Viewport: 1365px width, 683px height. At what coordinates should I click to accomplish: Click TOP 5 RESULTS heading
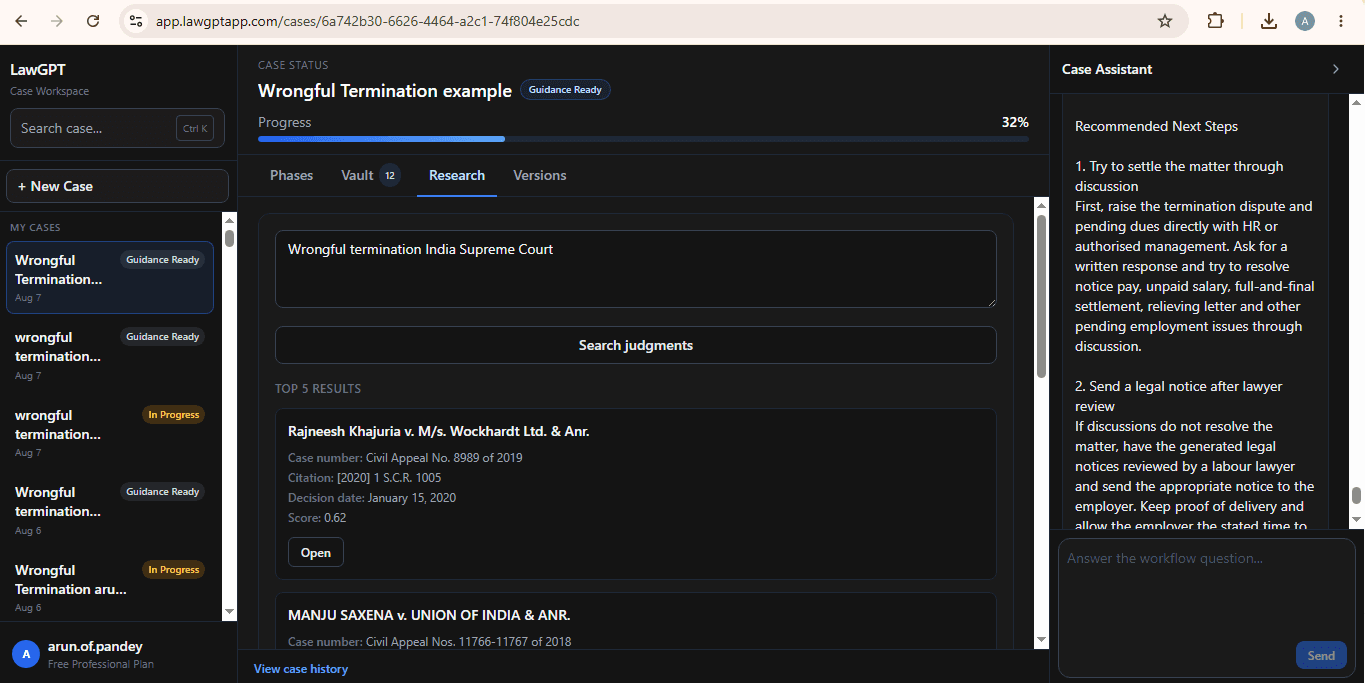click(318, 389)
